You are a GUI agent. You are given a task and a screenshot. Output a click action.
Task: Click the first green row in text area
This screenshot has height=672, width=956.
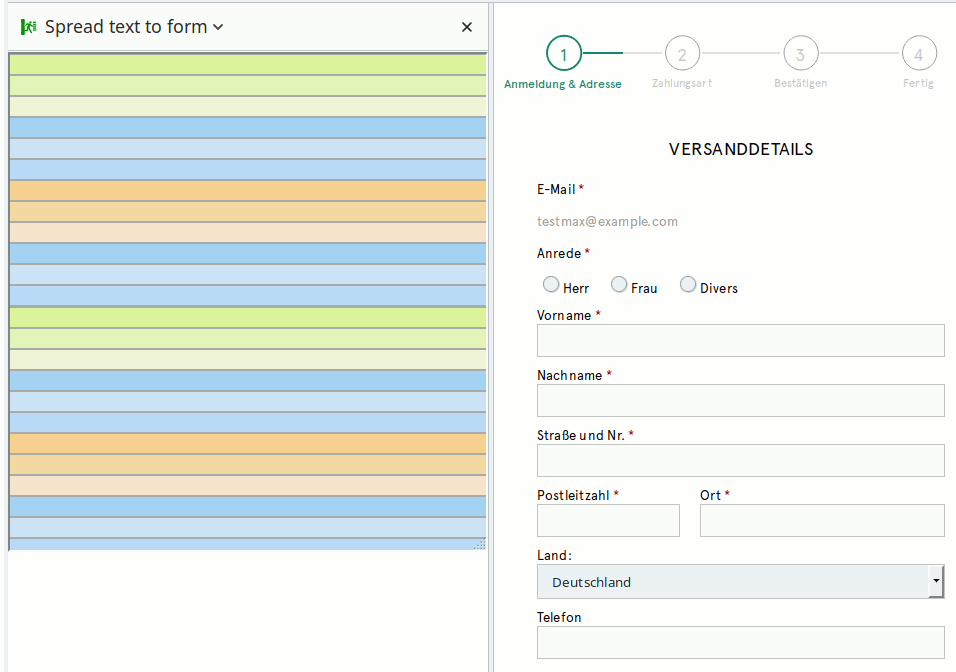pyautogui.click(x=247, y=64)
